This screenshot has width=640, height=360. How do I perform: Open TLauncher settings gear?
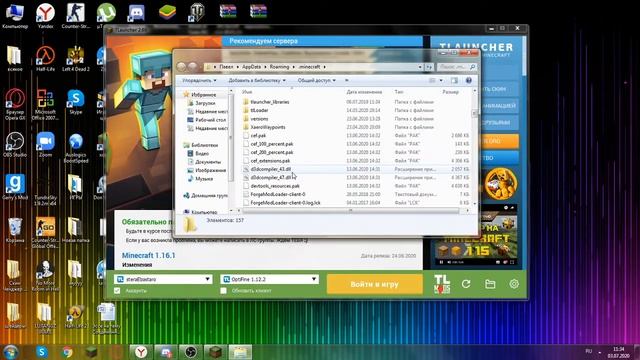click(x=514, y=284)
